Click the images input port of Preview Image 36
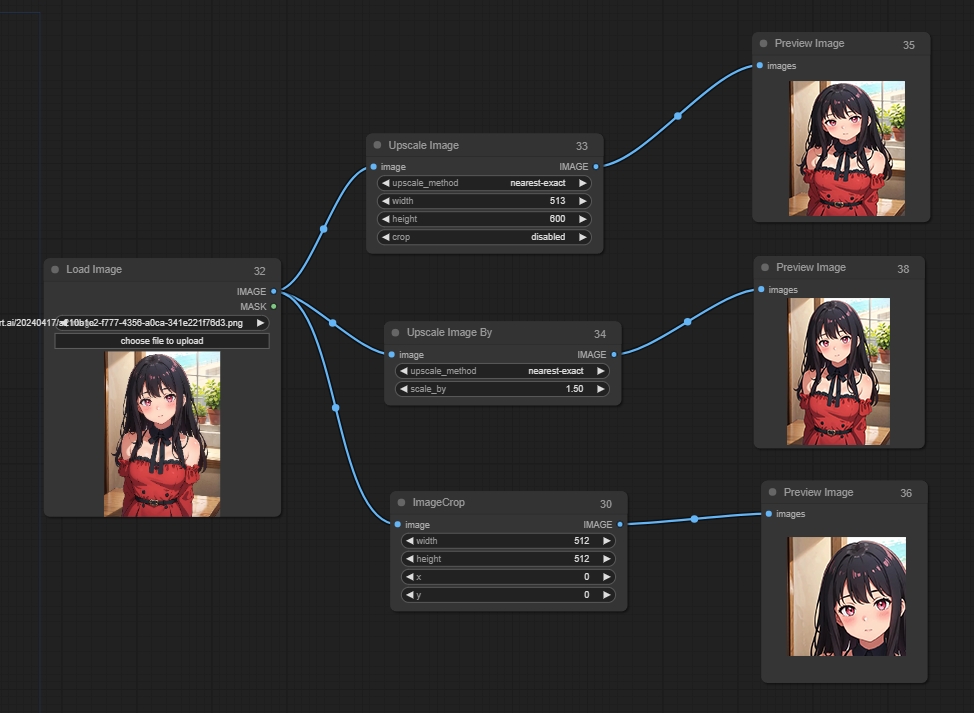The image size is (974, 713). coord(769,514)
